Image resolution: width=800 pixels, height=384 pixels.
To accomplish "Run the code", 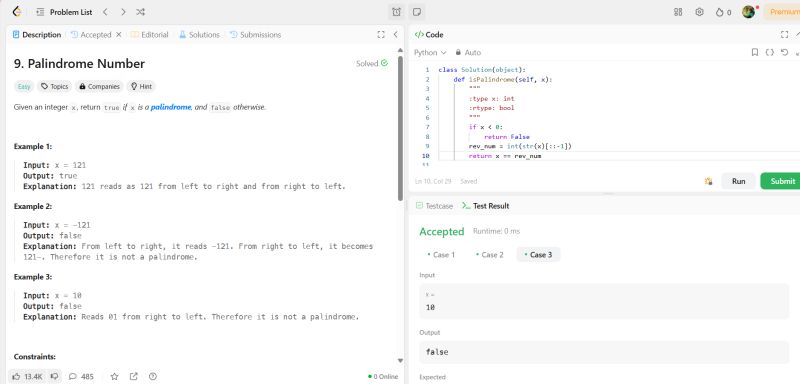I will pyautogui.click(x=738, y=181).
